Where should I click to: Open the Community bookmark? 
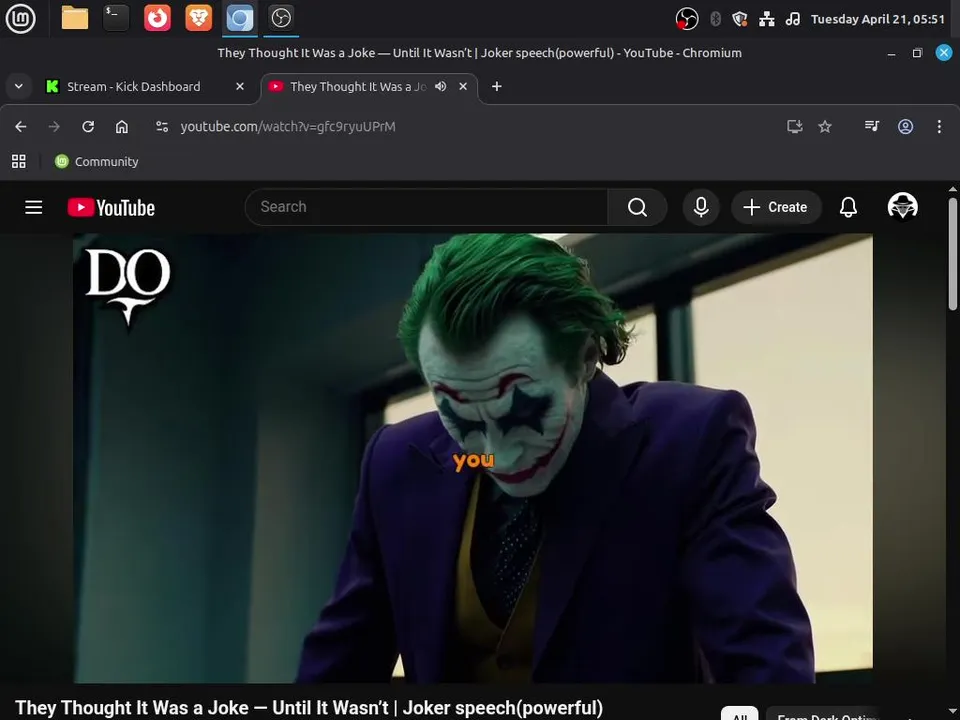[x=97, y=162]
